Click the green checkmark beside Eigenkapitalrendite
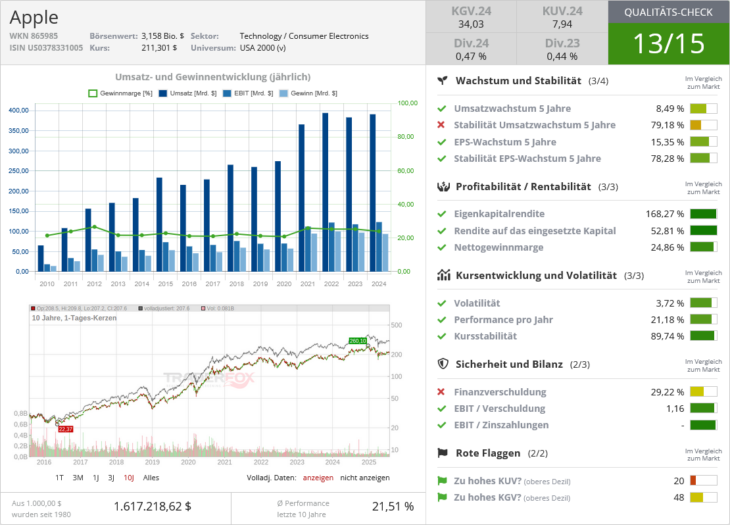The width and height of the screenshot is (730, 525). point(442,214)
